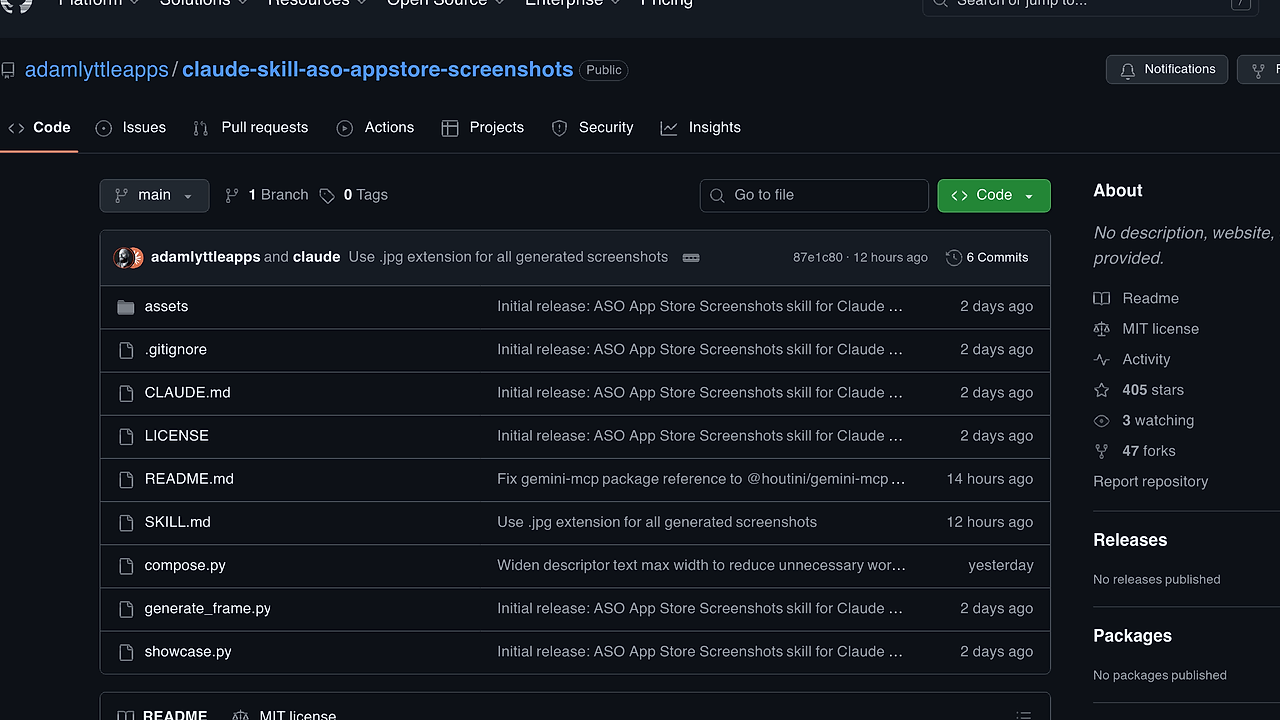1280x720 pixels.
Task: Click the file icon beside CLAUDE.md
Action: click(126, 393)
